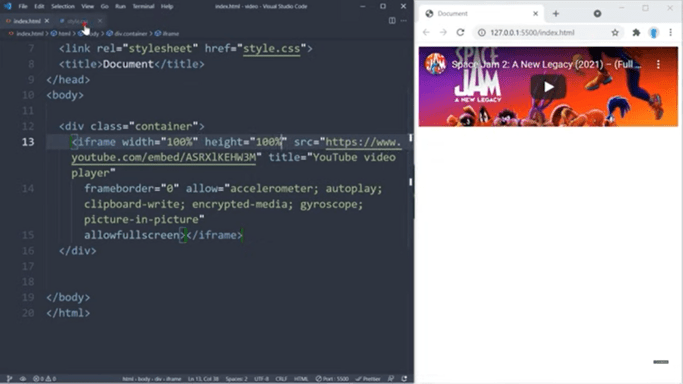Open a new Chrome tab
Image resolution: width=683 pixels, height=384 pixels.
click(556, 13)
